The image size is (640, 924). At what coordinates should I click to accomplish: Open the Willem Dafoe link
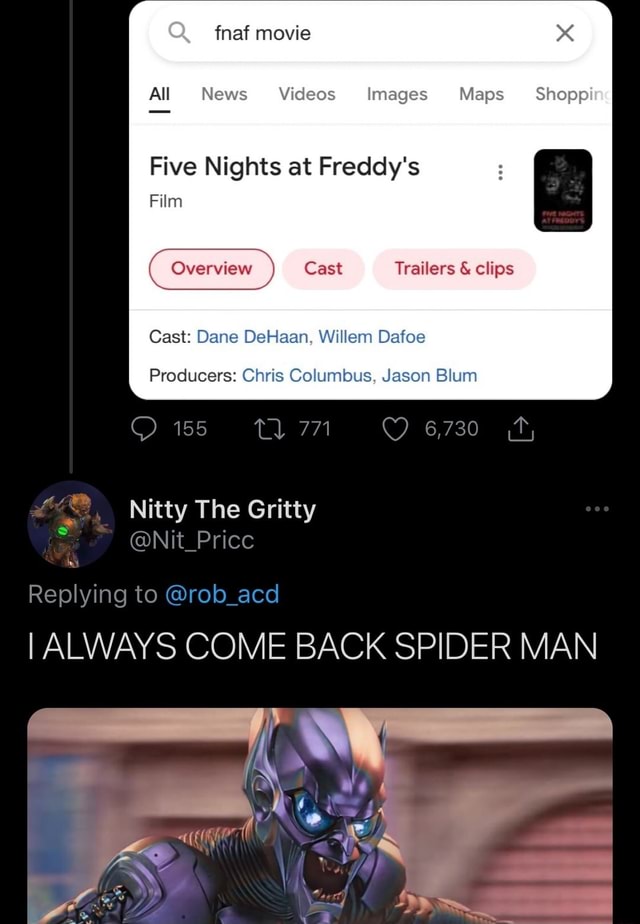pos(372,337)
